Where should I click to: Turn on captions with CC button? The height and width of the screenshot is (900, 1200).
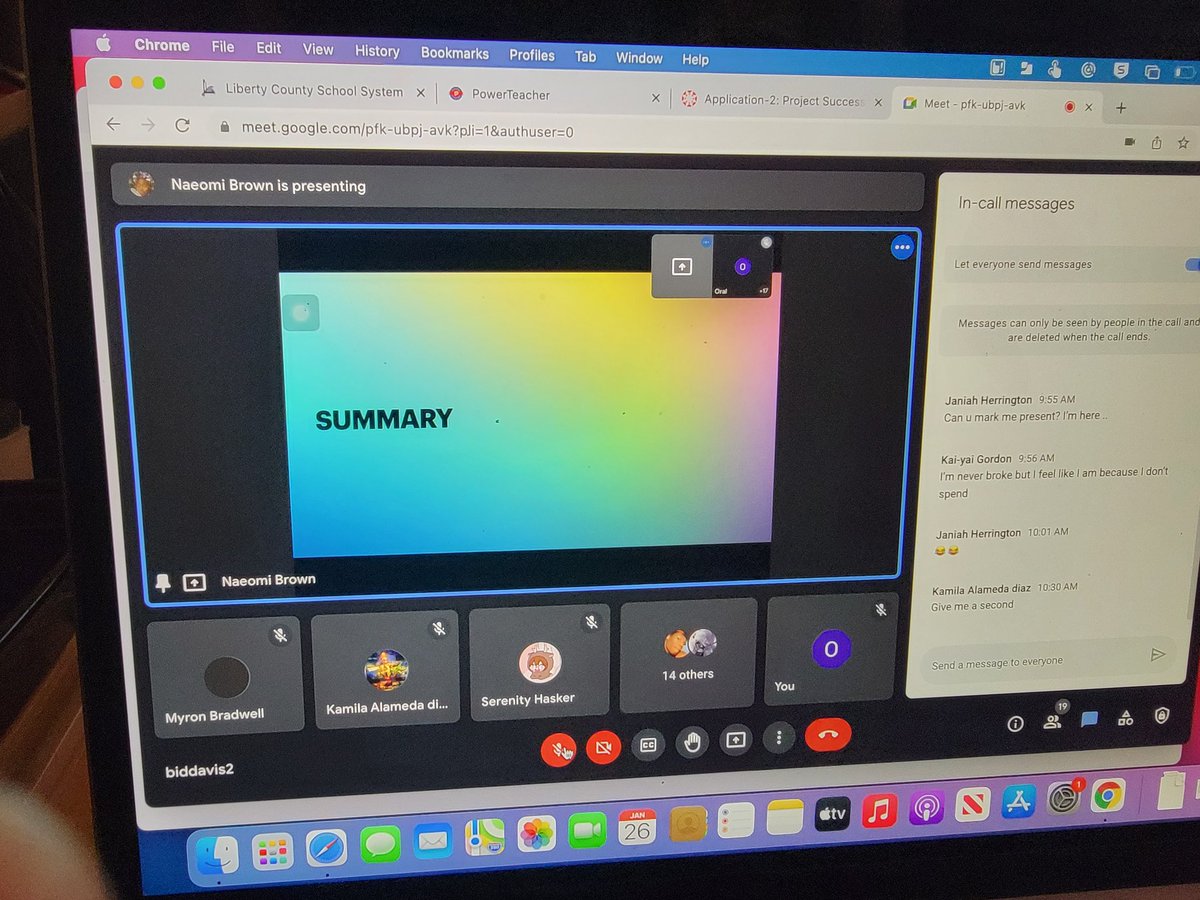pyautogui.click(x=648, y=744)
